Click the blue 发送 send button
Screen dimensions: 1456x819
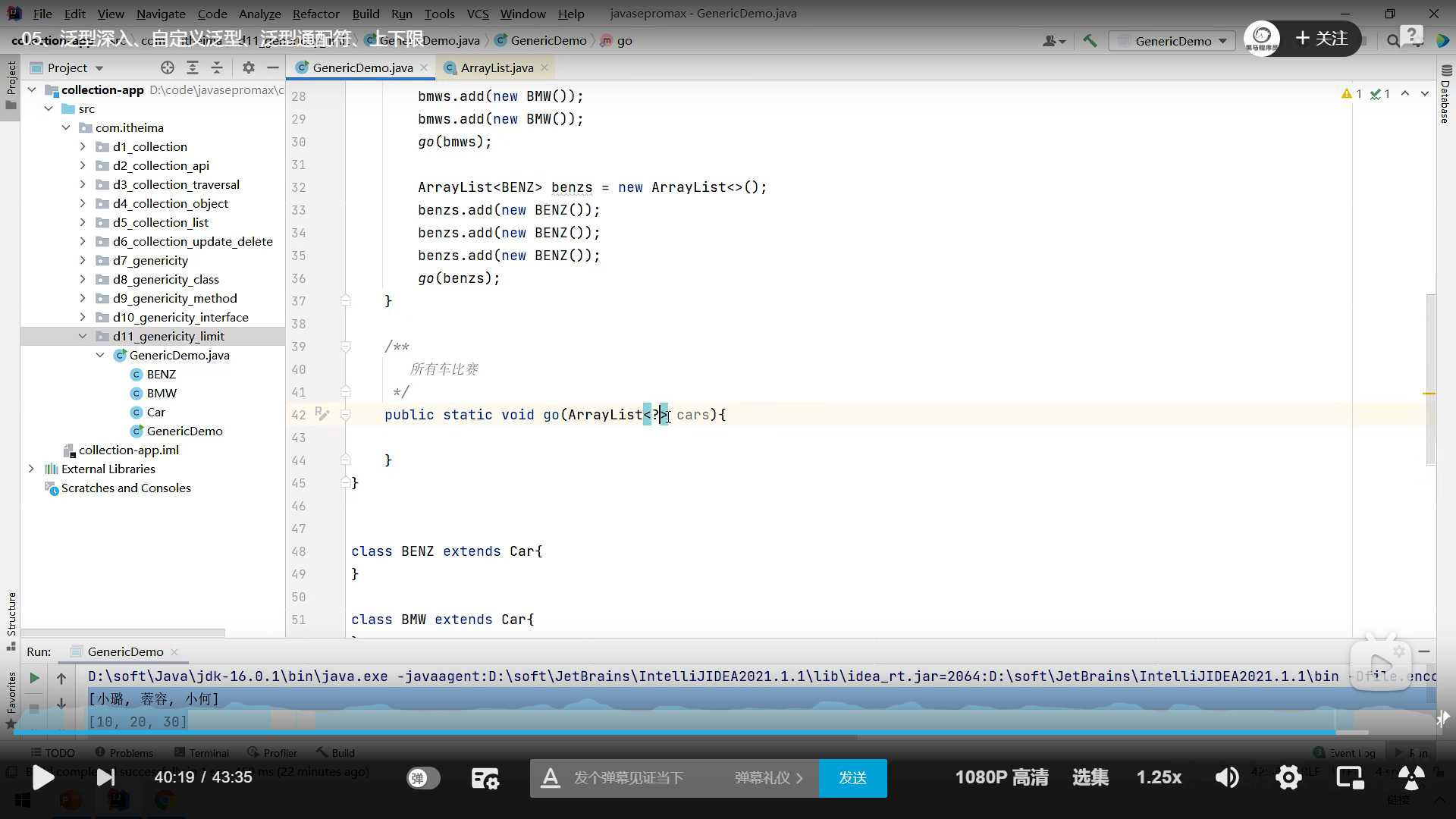pyautogui.click(x=852, y=778)
